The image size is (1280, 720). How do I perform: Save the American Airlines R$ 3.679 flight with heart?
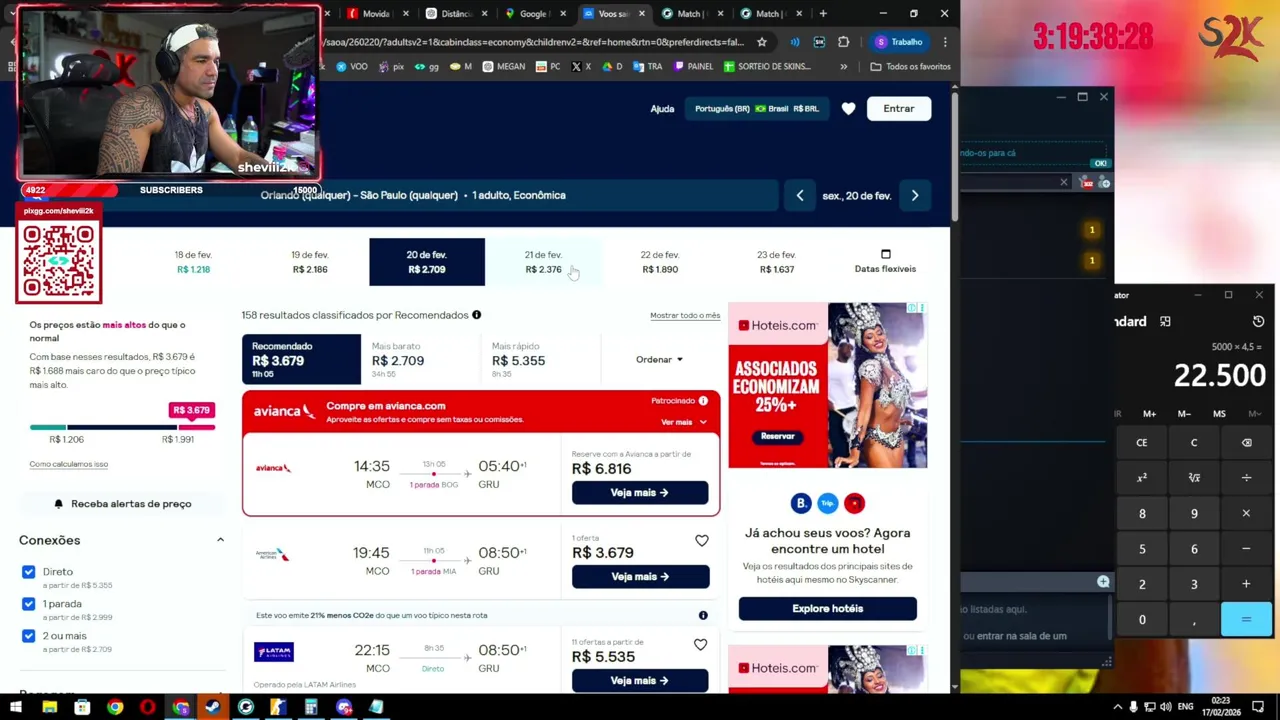pos(701,541)
